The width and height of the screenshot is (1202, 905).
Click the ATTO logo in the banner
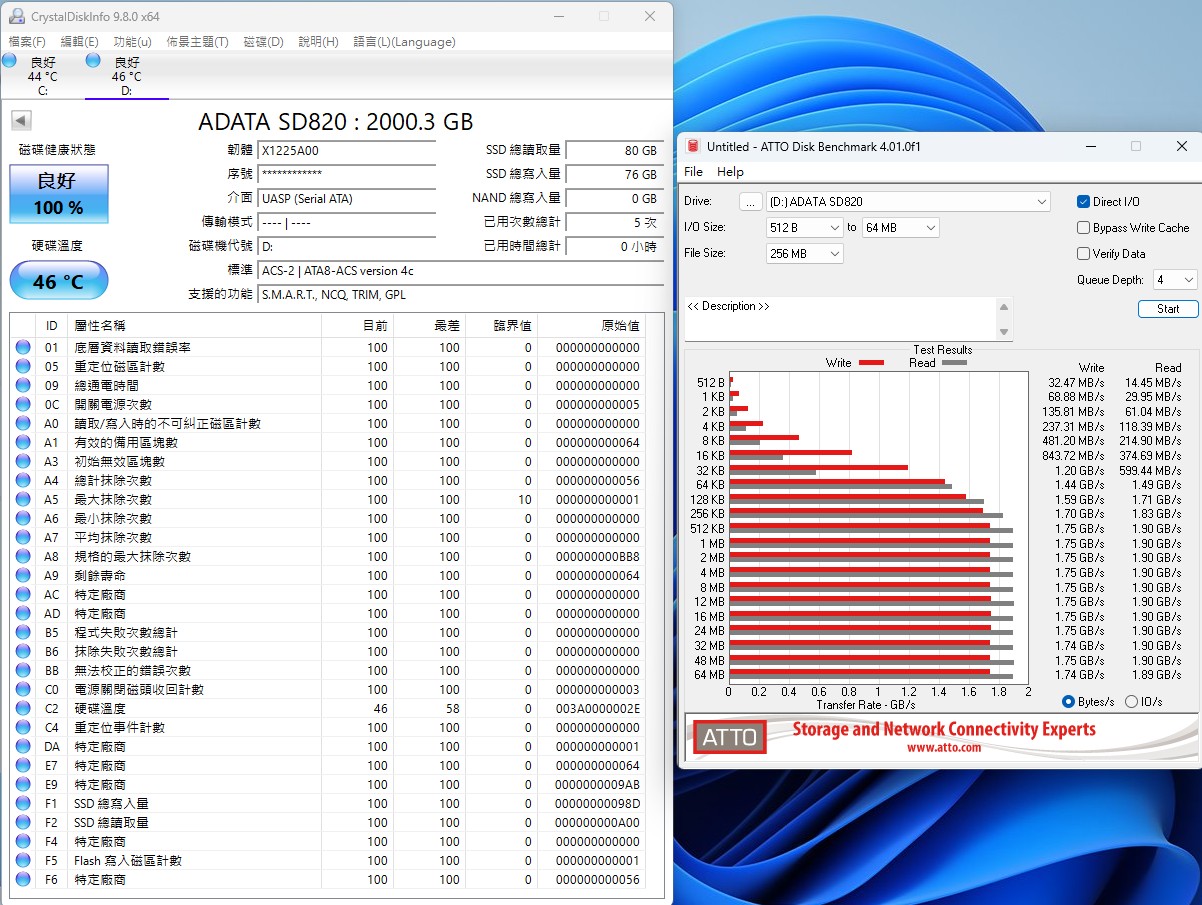tap(729, 739)
